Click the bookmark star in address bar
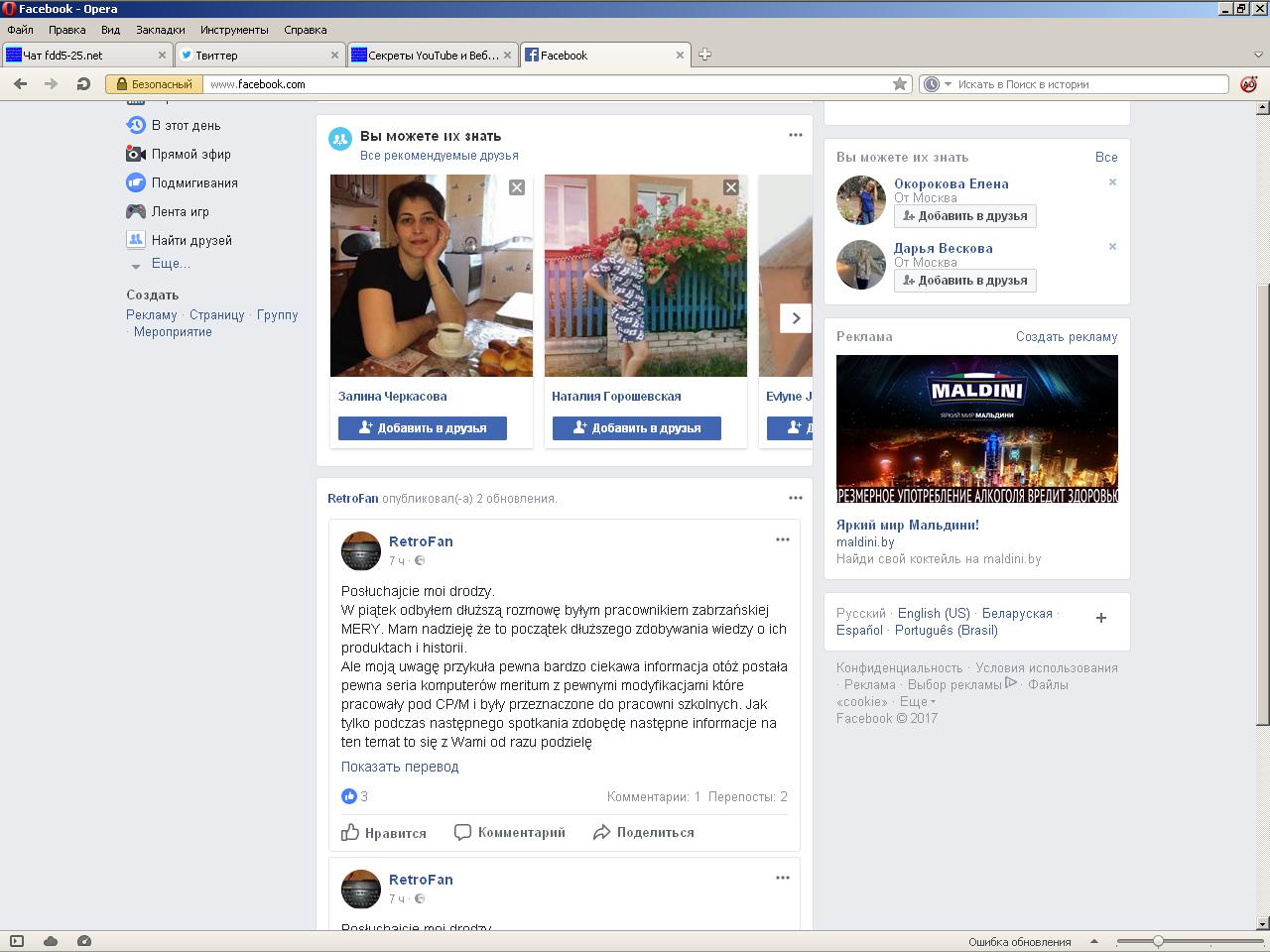 (x=900, y=84)
